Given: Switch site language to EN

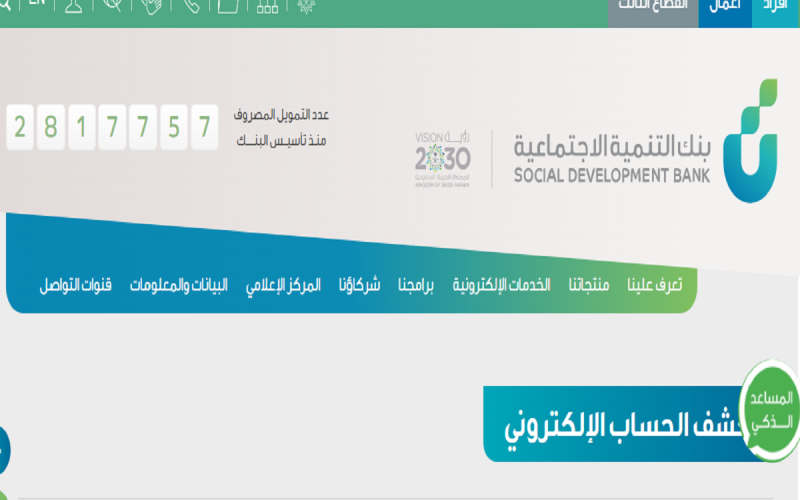Looking at the screenshot, I should pyautogui.click(x=37, y=3).
